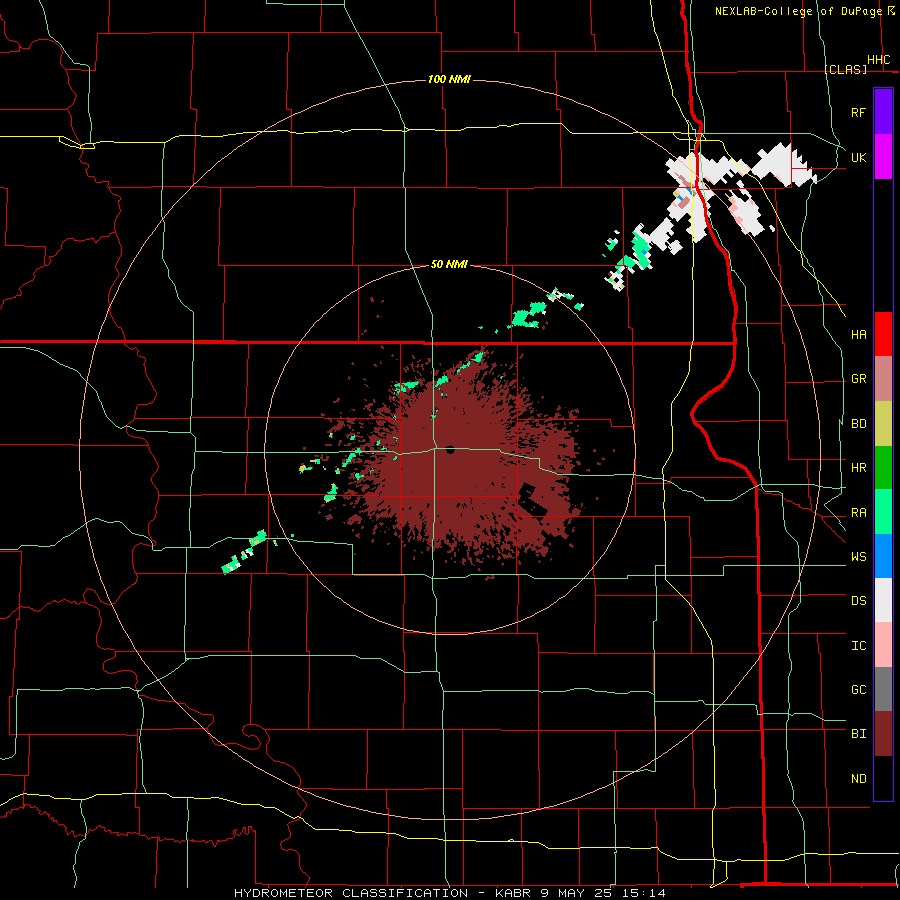Image resolution: width=900 pixels, height=900 pixels.
Task: Click the '9 MAY 25' date stamp
Action: (x=577, y=893)
